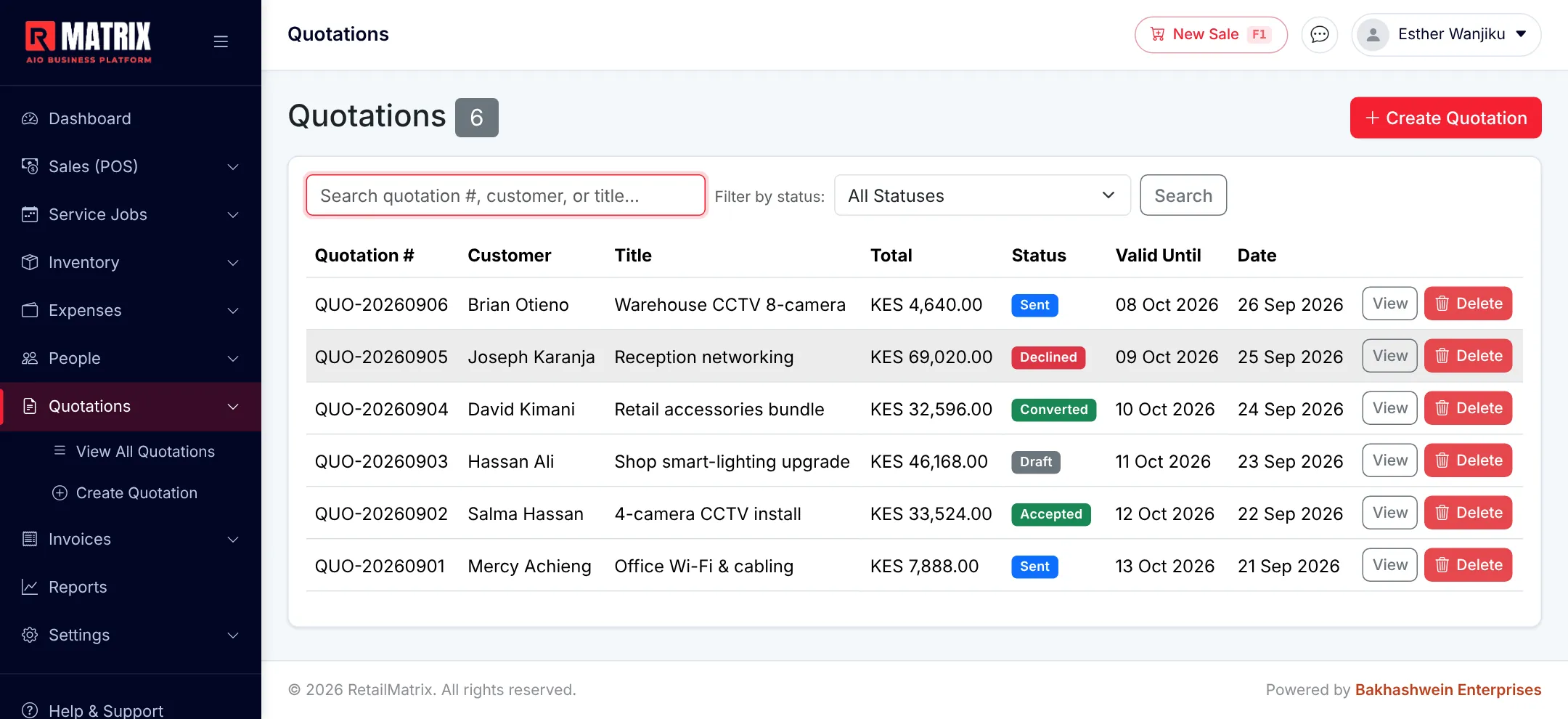This screenshot has width=1568, height=719.
Task: Click the quotations count badge 6
Action: [477, 118]
